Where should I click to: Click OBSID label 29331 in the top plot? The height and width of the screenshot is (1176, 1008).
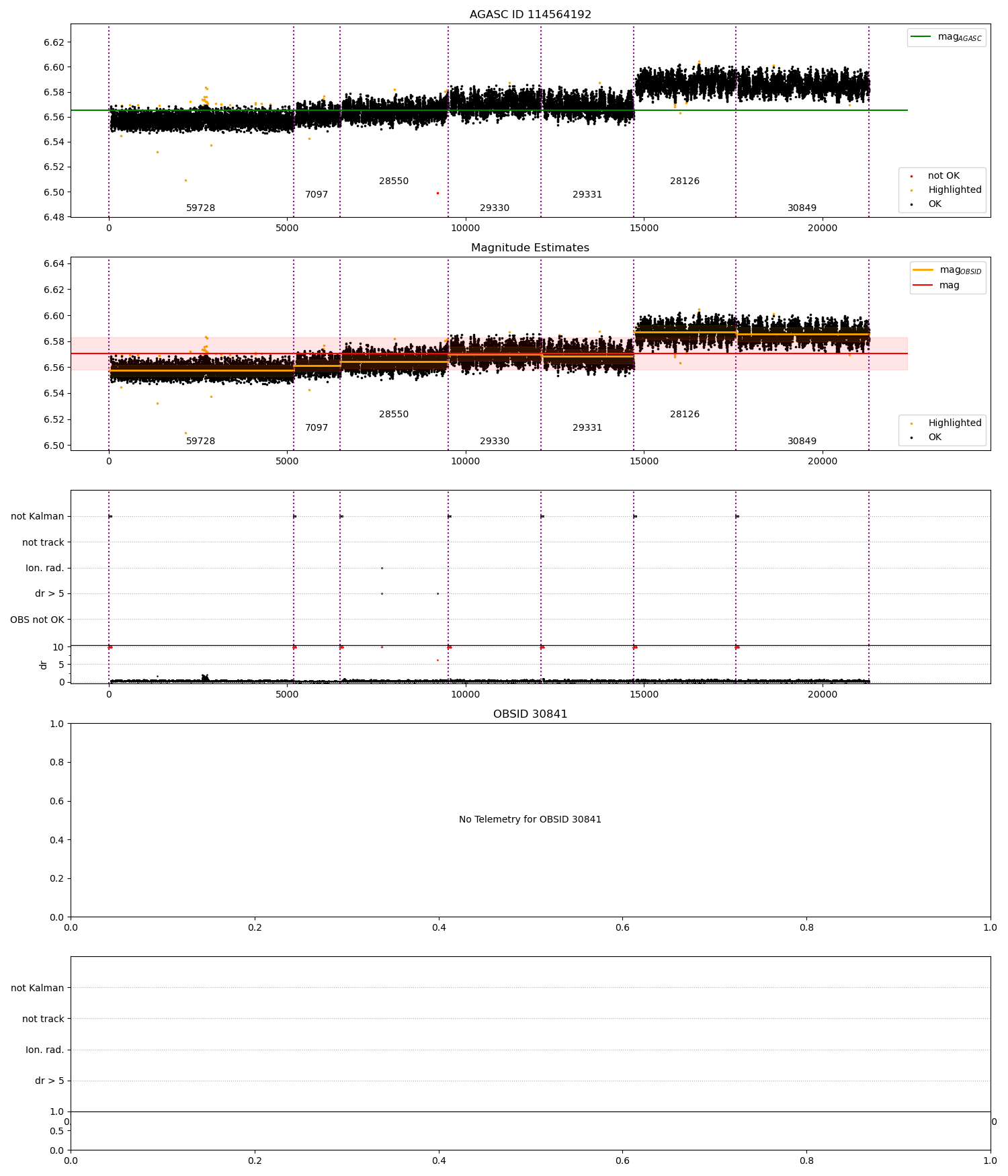[x=587, y=195]
